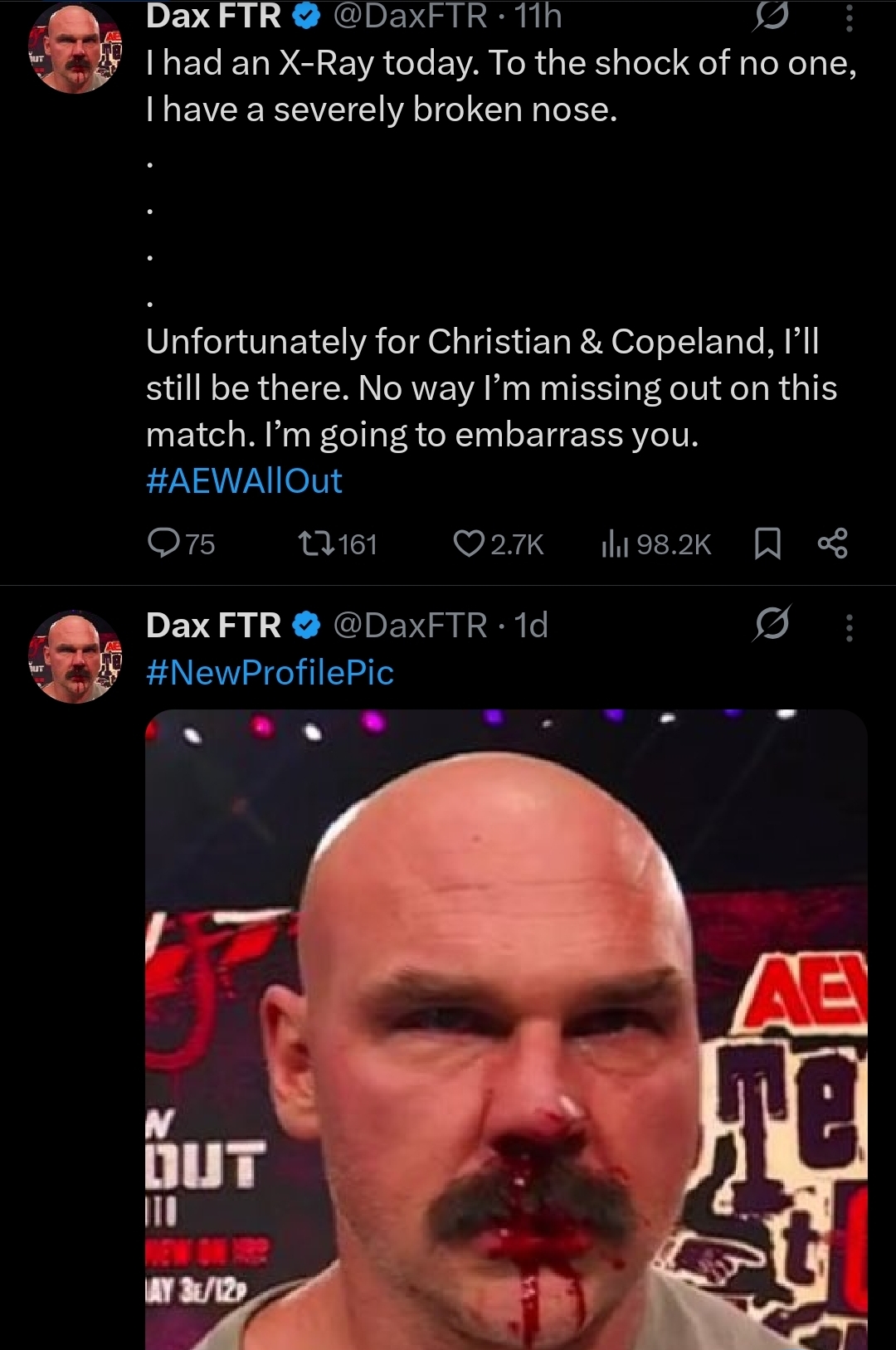Share the broken nose tweet
This screenshot has width=896, height=1350.
point(832,543)
